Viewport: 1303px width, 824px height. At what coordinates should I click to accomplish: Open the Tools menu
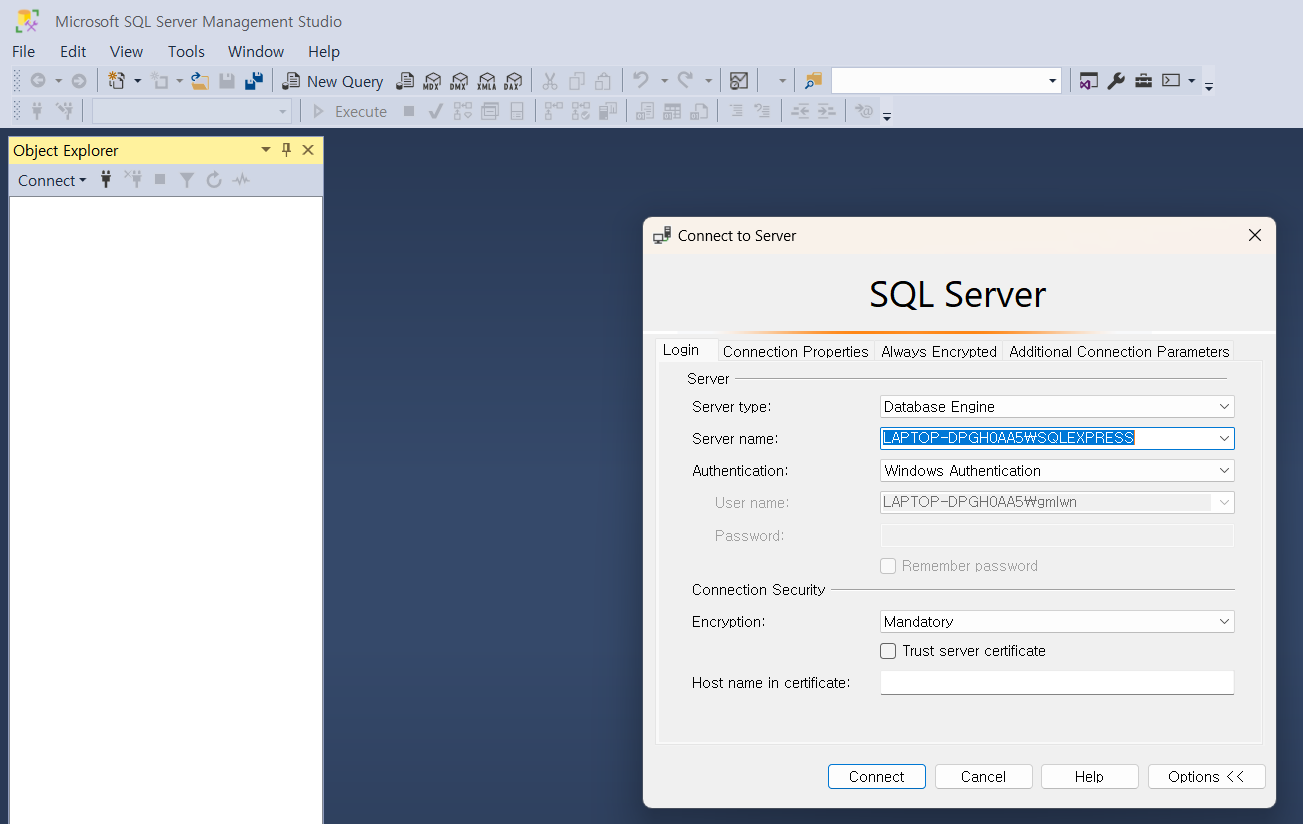pyautogui.click(x=186, y=51)
